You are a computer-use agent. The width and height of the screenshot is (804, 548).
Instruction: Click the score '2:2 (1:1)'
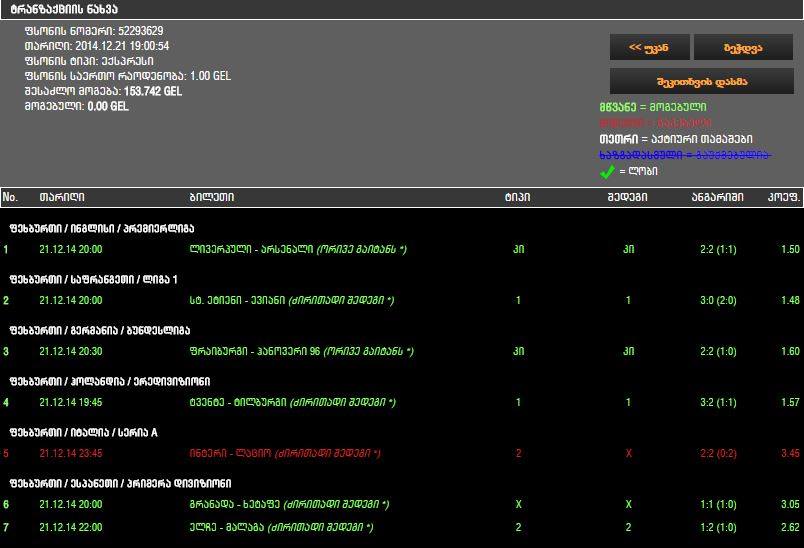[x=718, y=250]
